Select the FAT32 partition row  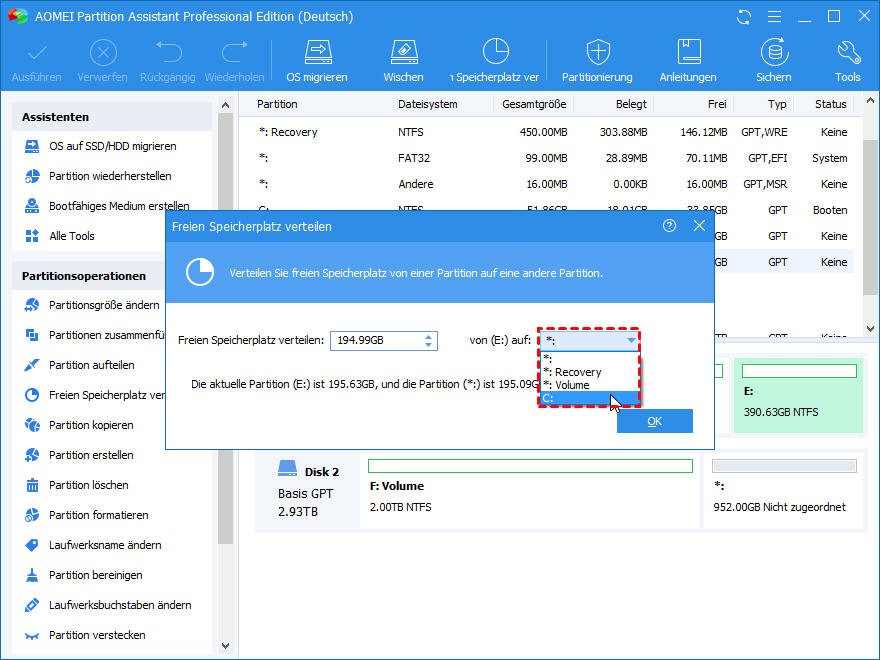coord(550,158)
